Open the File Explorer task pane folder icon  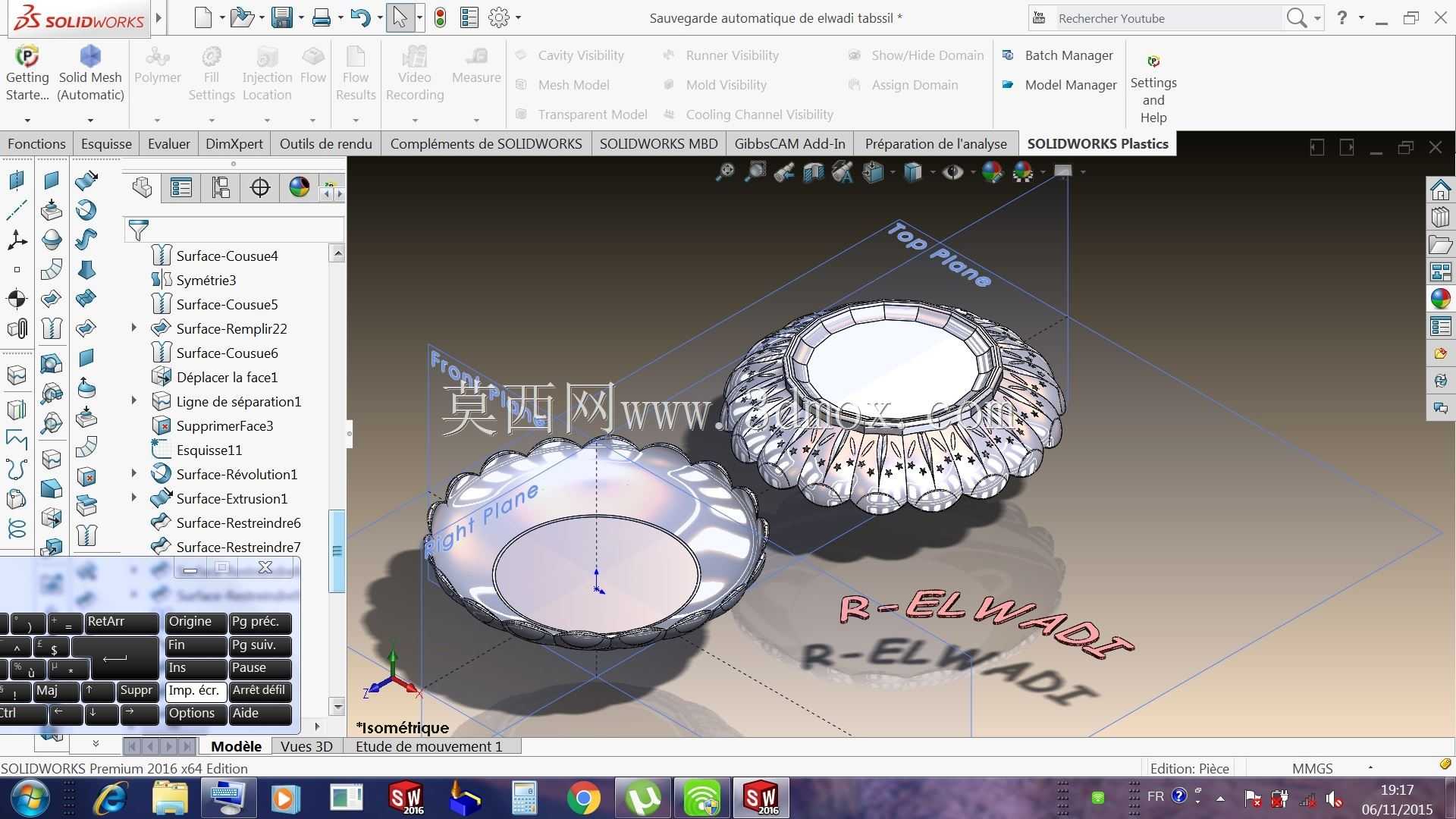1441,245
